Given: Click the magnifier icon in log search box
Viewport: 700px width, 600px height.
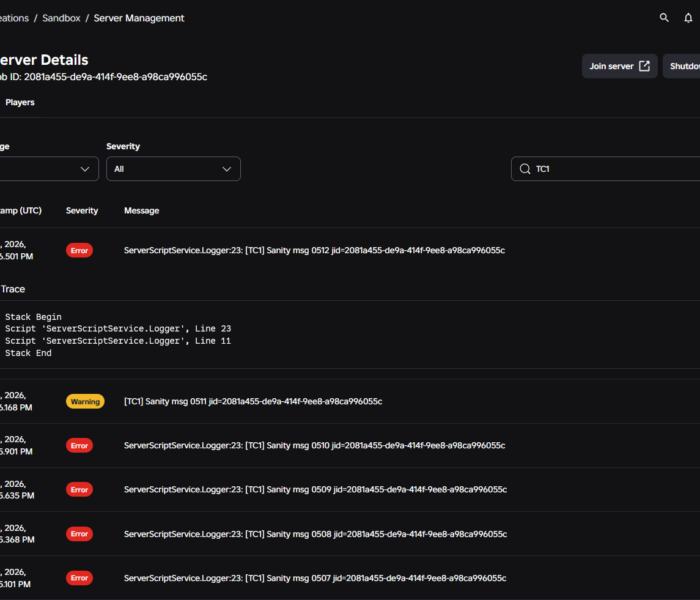Looking at the screenshot, I should pyautogui.click(x=525, y=169).
